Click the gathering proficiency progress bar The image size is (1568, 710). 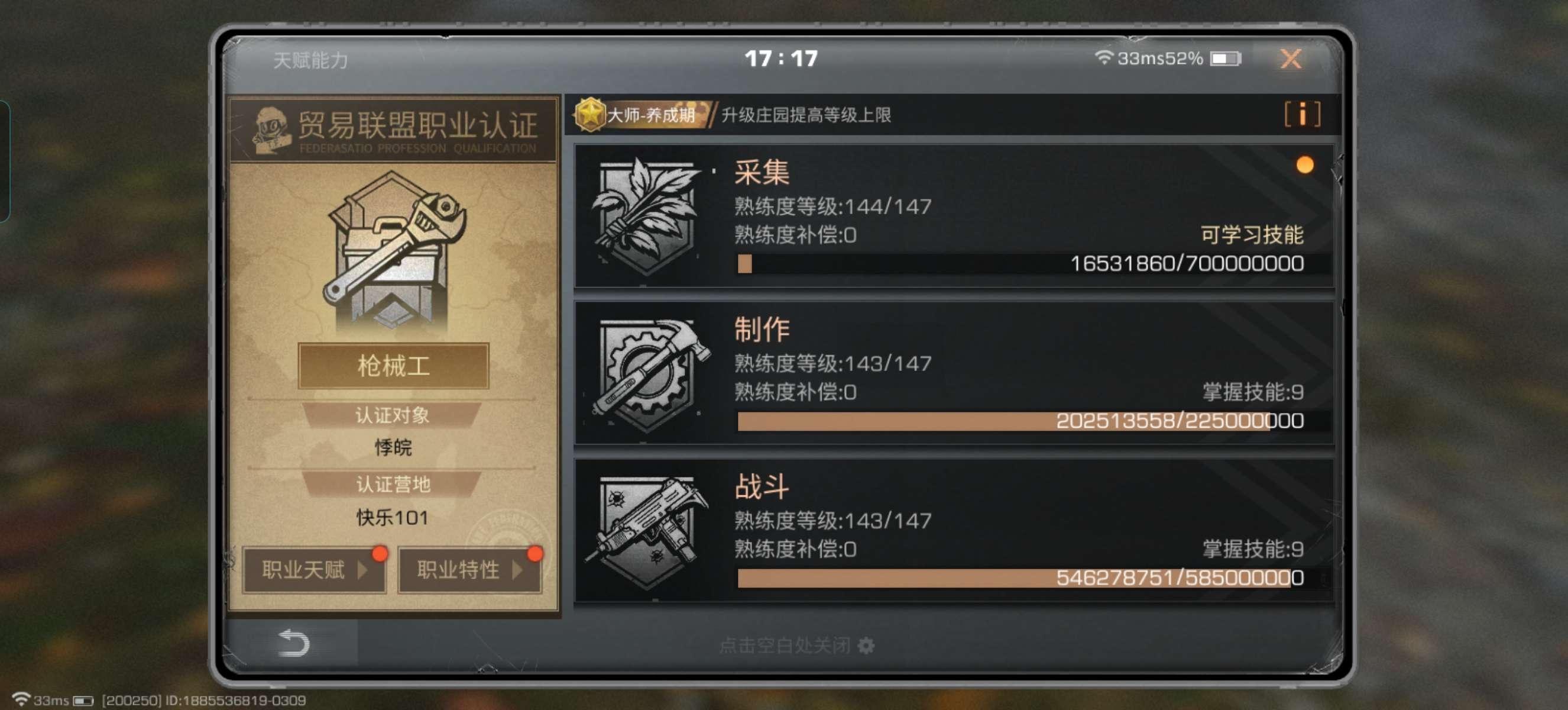1020,264
